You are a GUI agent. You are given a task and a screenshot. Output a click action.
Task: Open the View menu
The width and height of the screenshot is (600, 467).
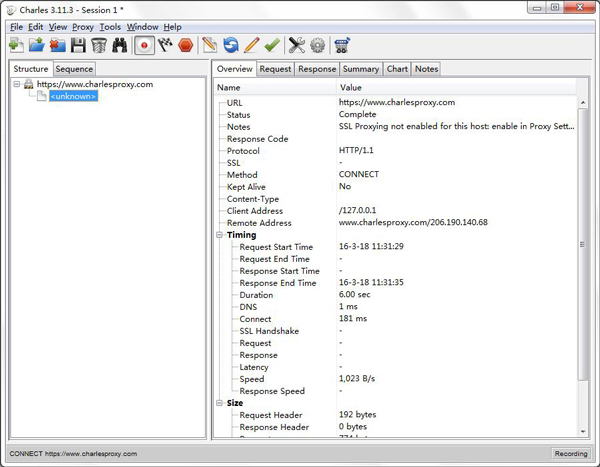(x=58, y=27)
